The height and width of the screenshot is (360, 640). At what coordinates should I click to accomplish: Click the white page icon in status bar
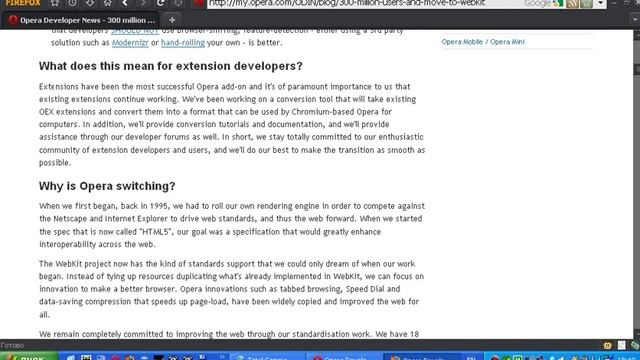click(622, 345)
